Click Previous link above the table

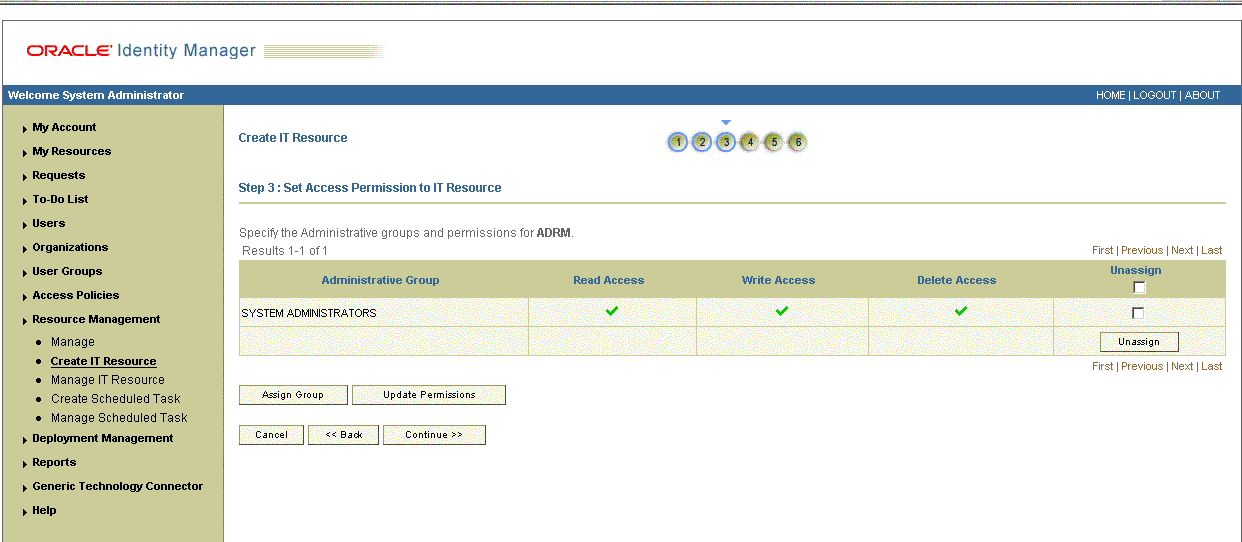pyautogui.click(x=1142, y=251)
